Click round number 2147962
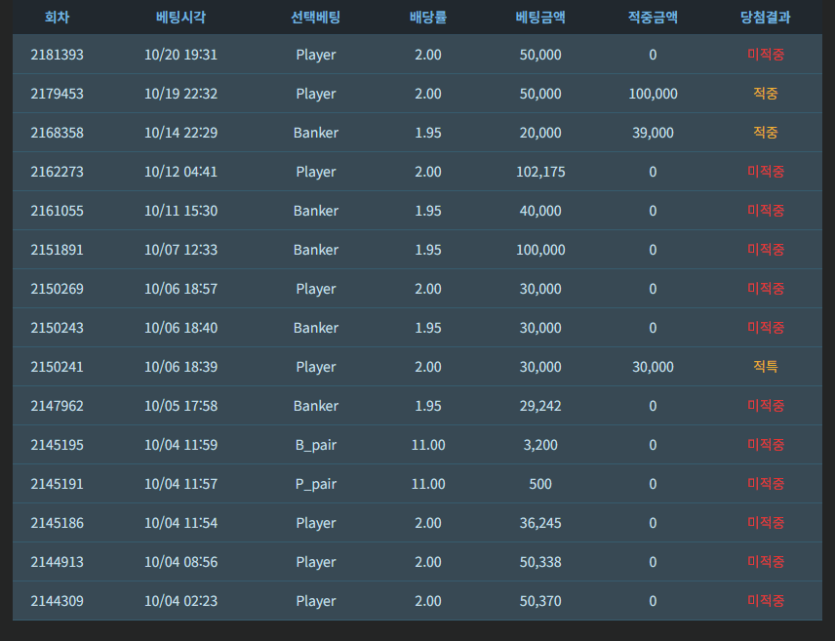 (57, 406)
